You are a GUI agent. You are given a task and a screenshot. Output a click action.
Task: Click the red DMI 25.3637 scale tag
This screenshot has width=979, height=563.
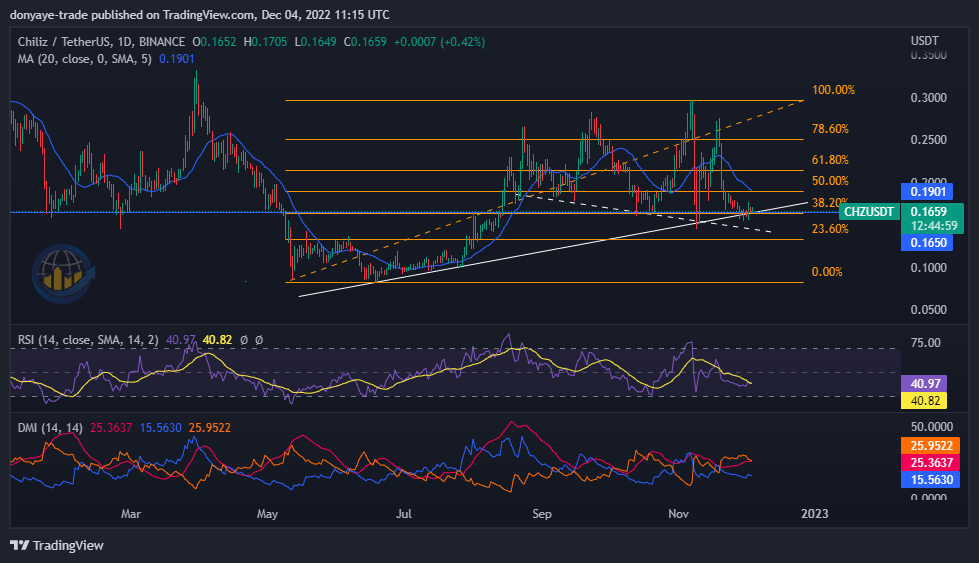tap(930, 463)
